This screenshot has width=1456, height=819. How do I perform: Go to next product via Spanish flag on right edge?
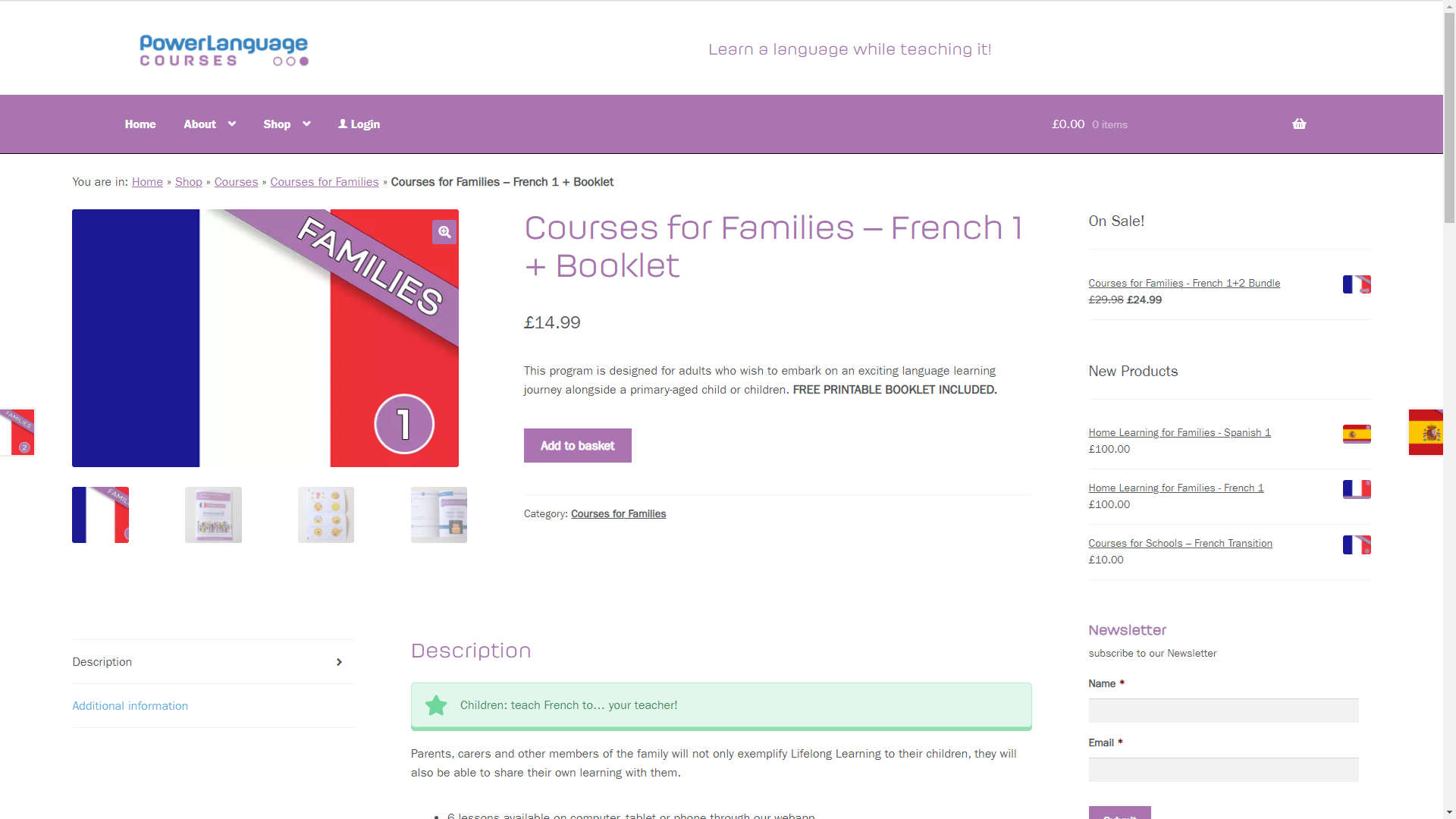pos(1426,432)
